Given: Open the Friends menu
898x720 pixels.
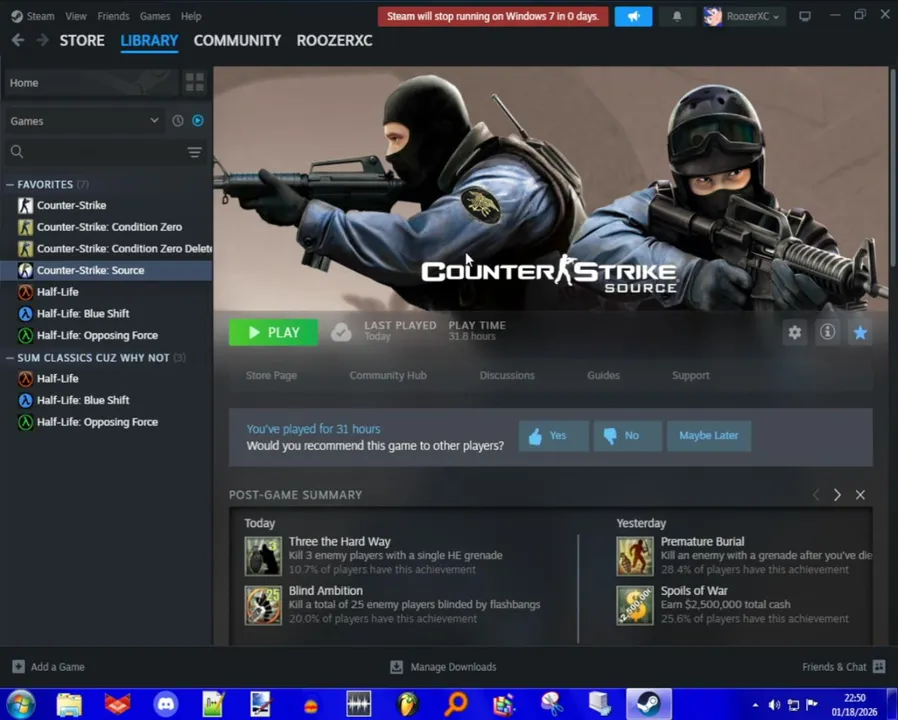Looking at the screenshot, I should point(113,16).
